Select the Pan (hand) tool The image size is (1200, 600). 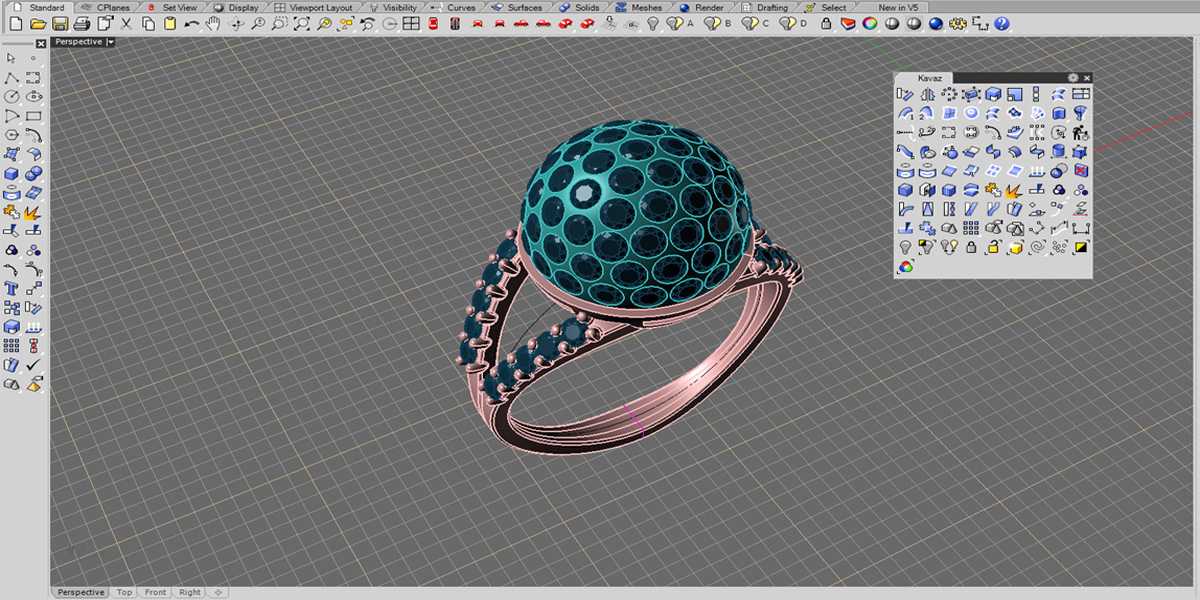tap(213, 23)
